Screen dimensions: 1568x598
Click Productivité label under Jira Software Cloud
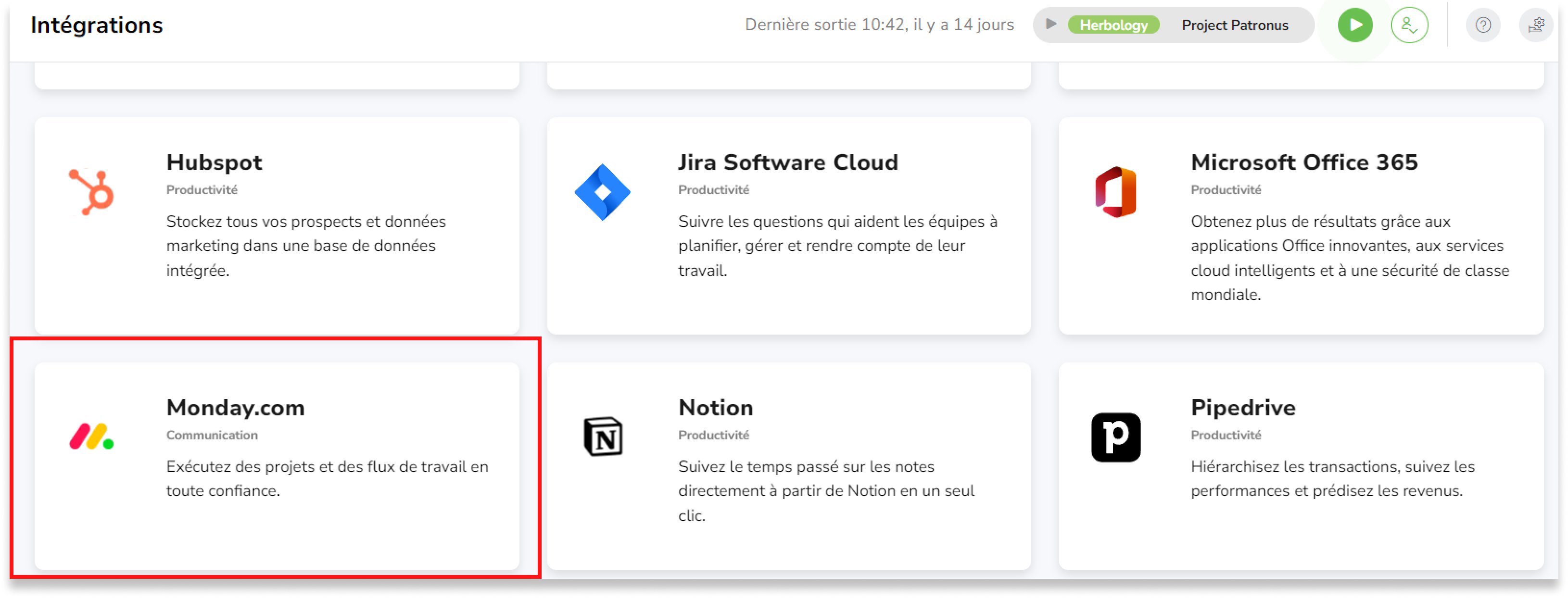click(x=713, y=190)
